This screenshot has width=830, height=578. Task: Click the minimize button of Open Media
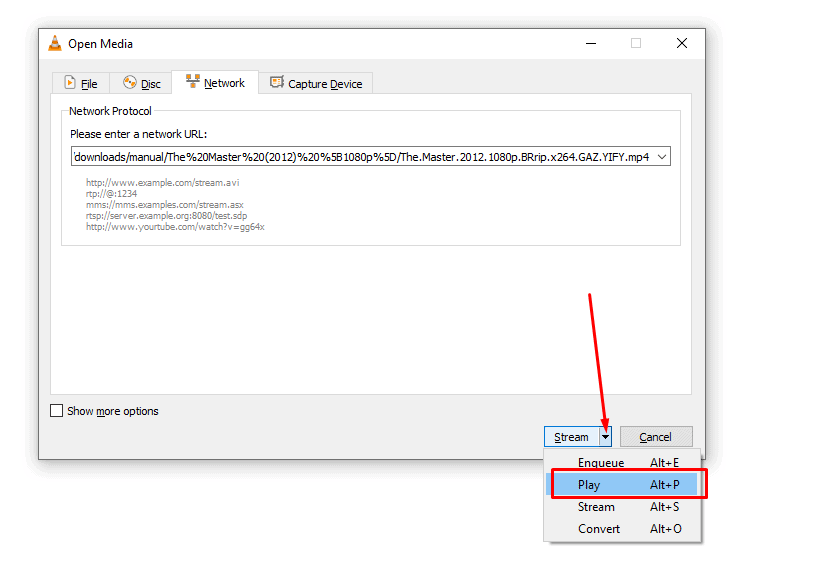pos(591,43)
